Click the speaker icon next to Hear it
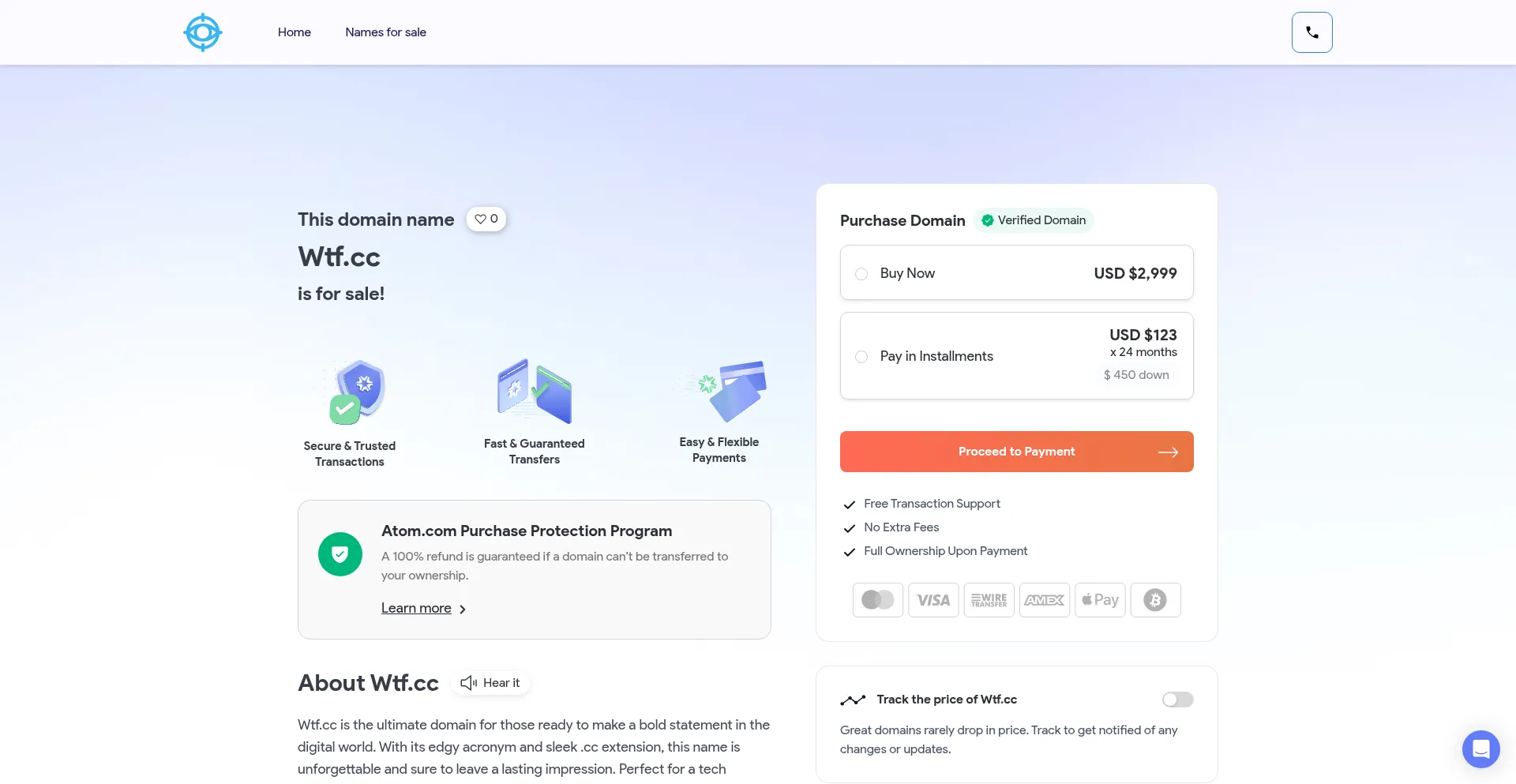 [x=467, y=682]
